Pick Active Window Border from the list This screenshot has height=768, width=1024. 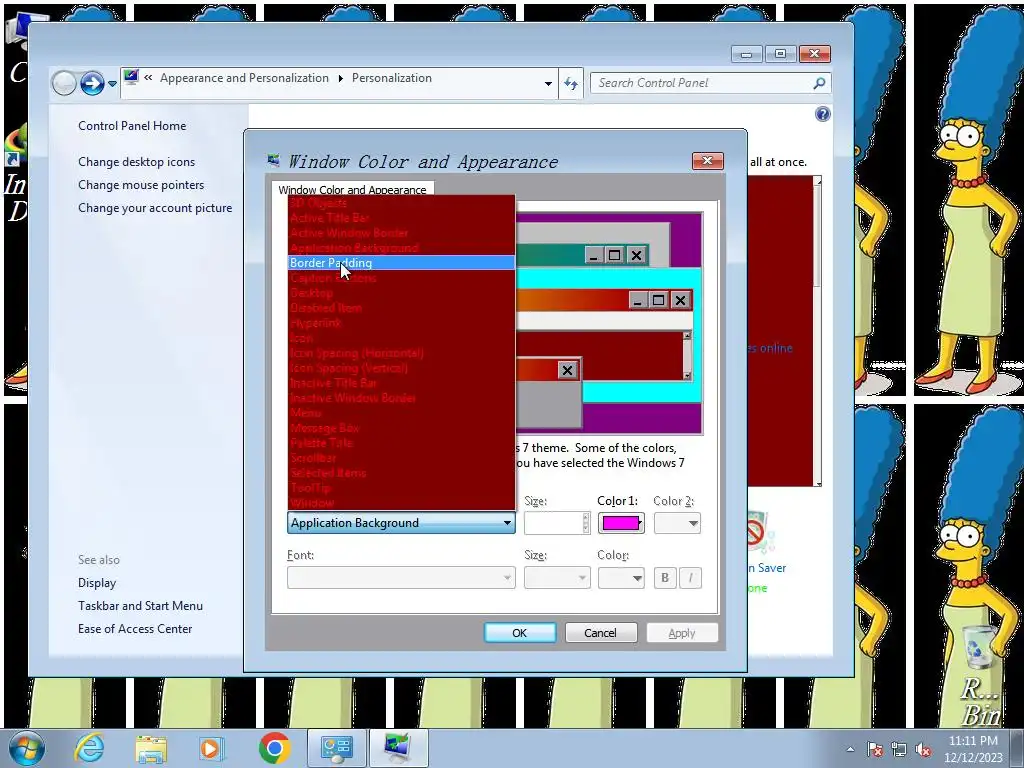401,233
